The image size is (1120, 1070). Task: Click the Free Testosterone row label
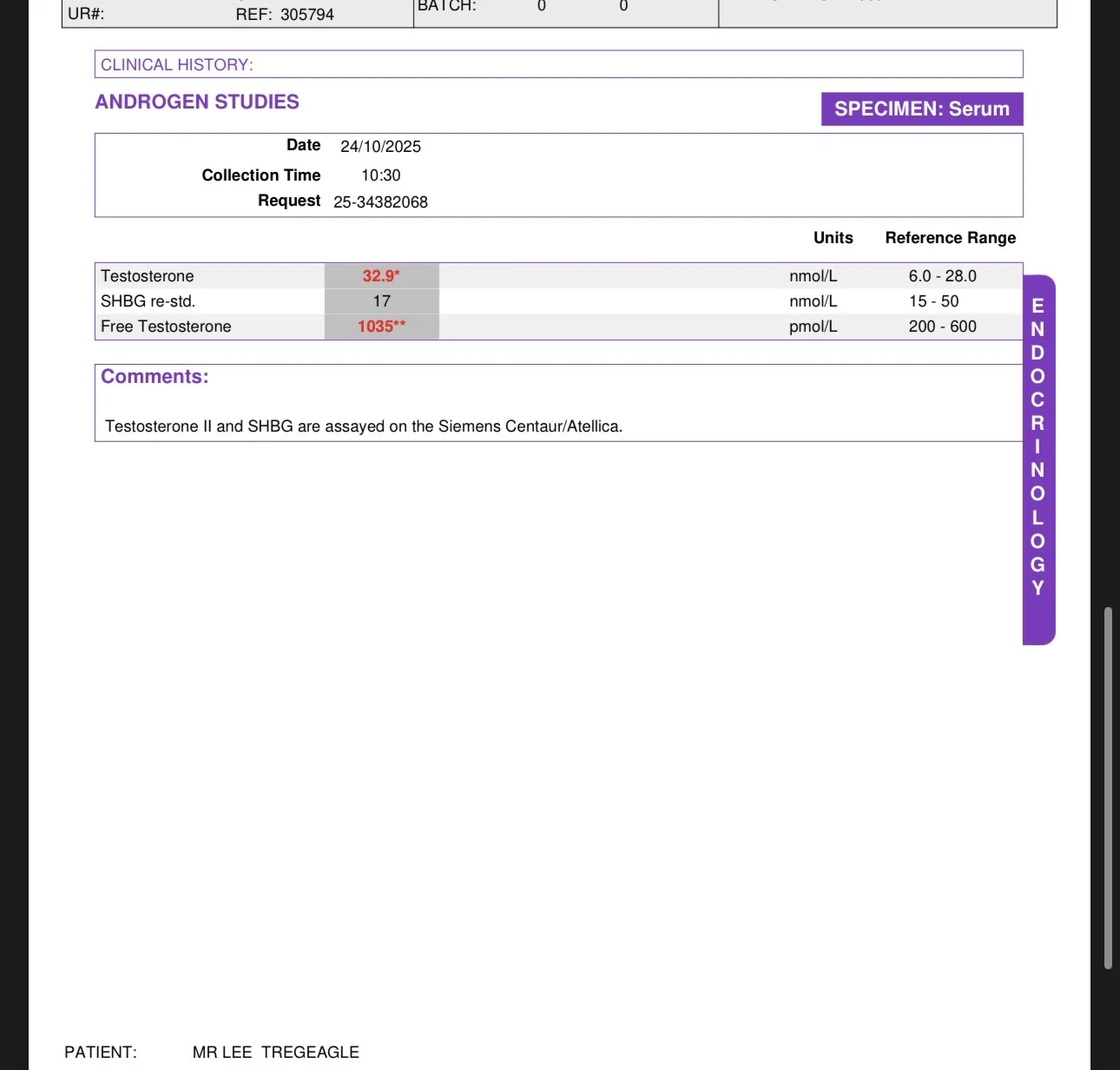(166, 327)
